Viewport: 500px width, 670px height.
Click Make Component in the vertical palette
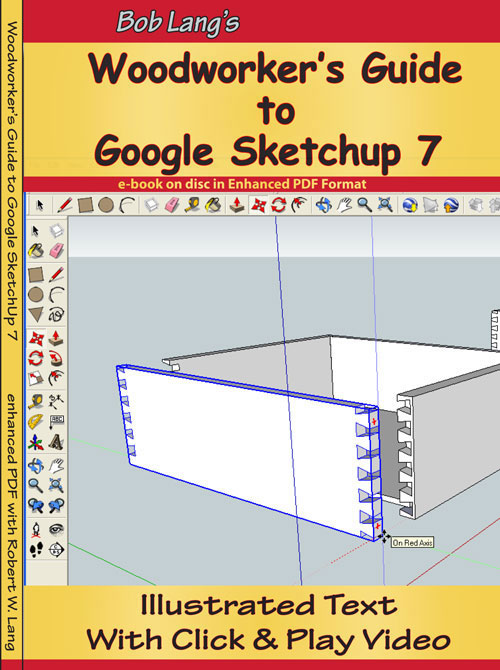click(56, 231)
